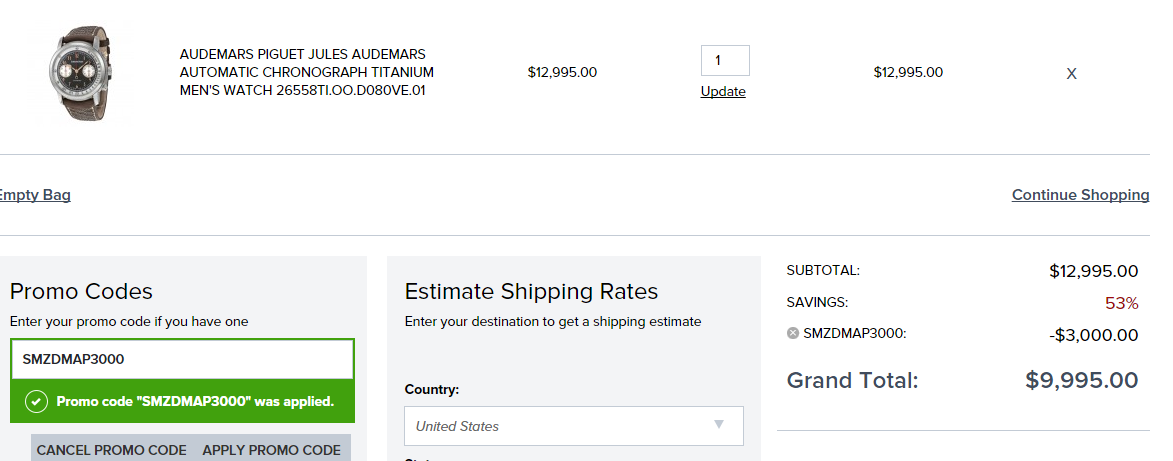Click the Update link under quantity
1173x461 pixels.
coord(723,91)
